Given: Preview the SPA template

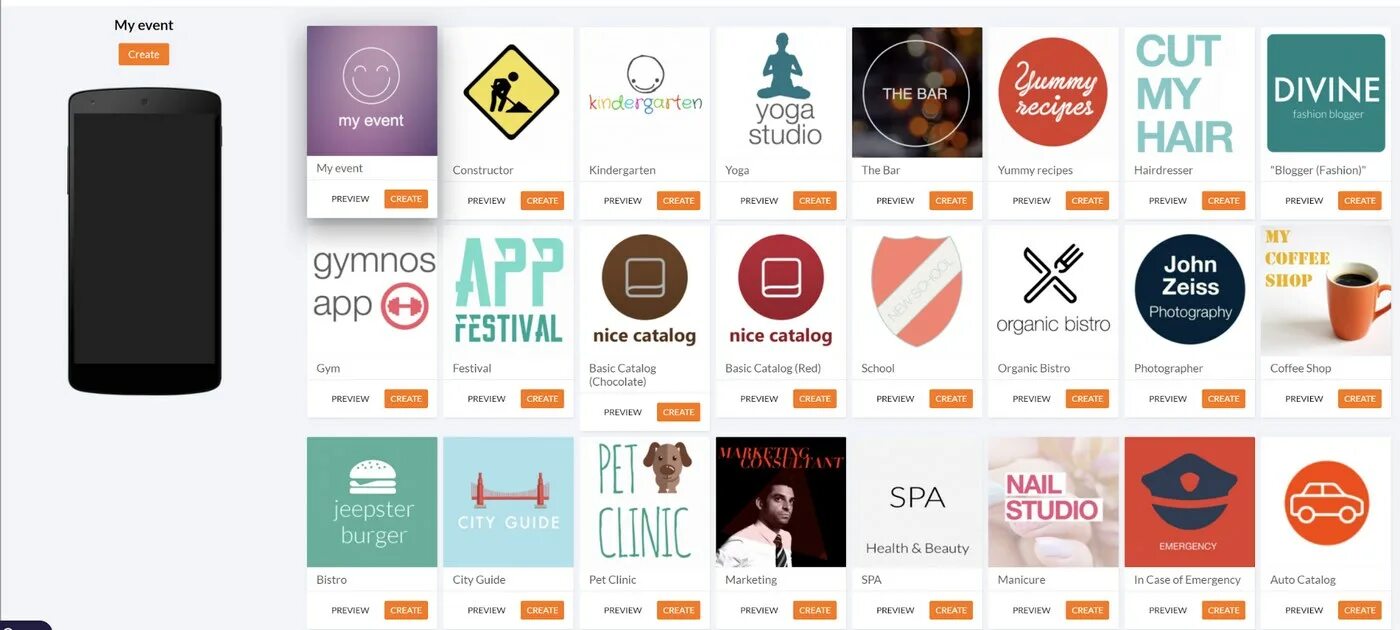Looking at the screenshot, I should click(x=895, y=610).
